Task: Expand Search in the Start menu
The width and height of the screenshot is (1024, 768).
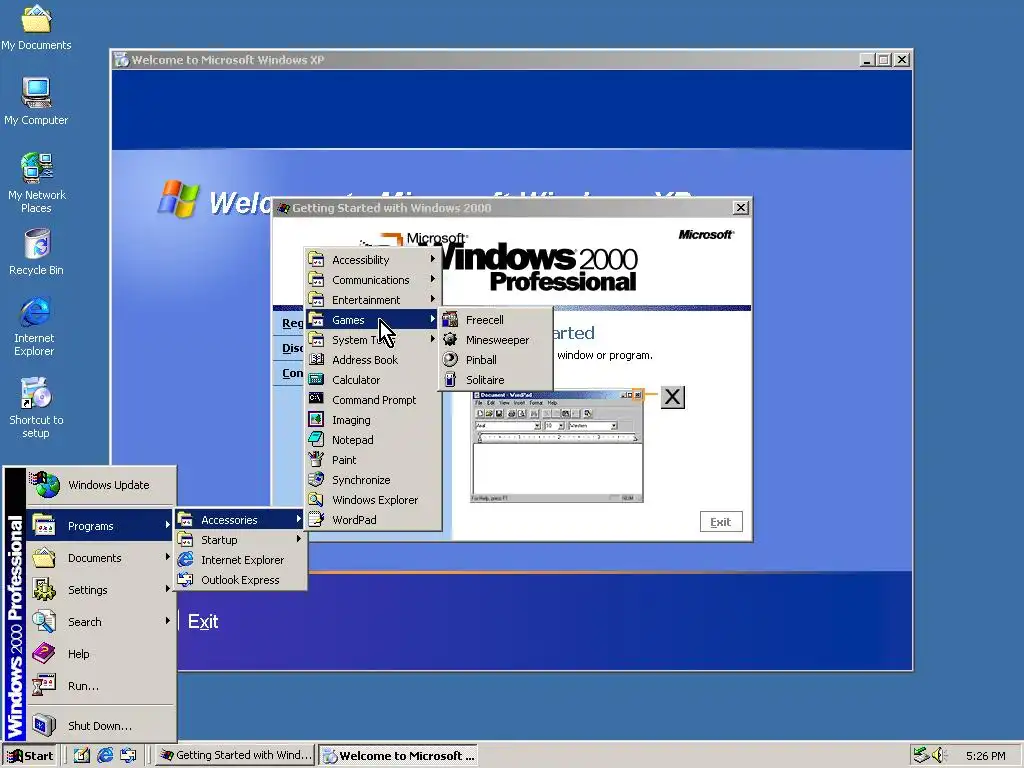Action: tap(101, 622)
